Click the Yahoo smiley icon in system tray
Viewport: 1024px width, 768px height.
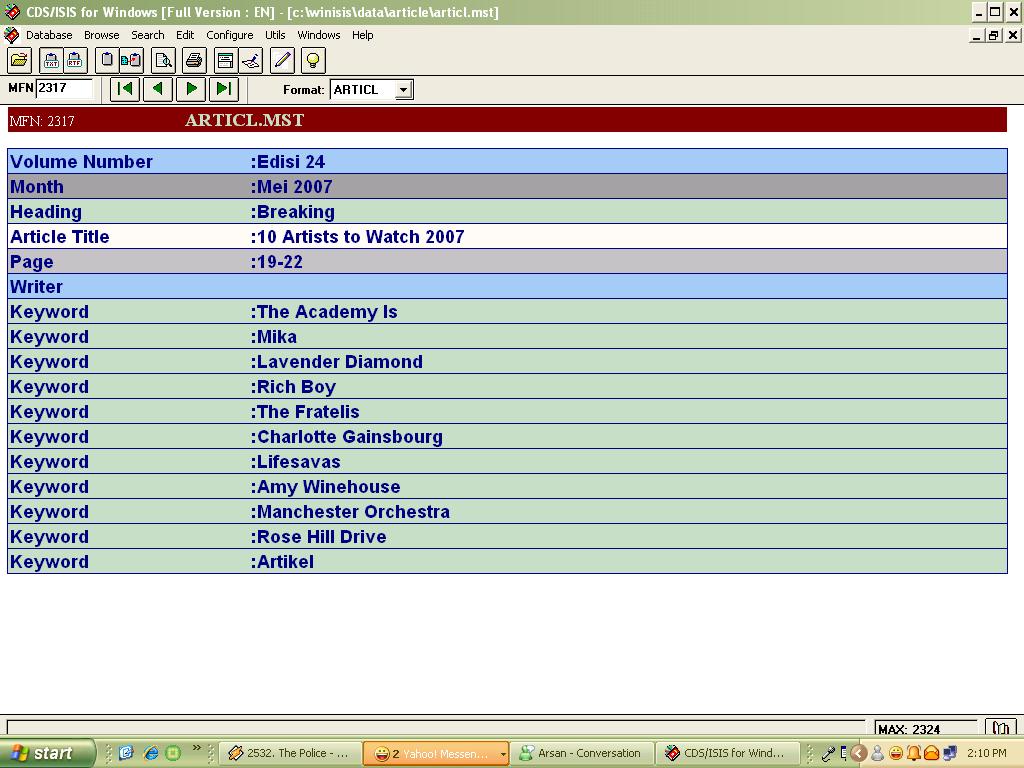895,753
